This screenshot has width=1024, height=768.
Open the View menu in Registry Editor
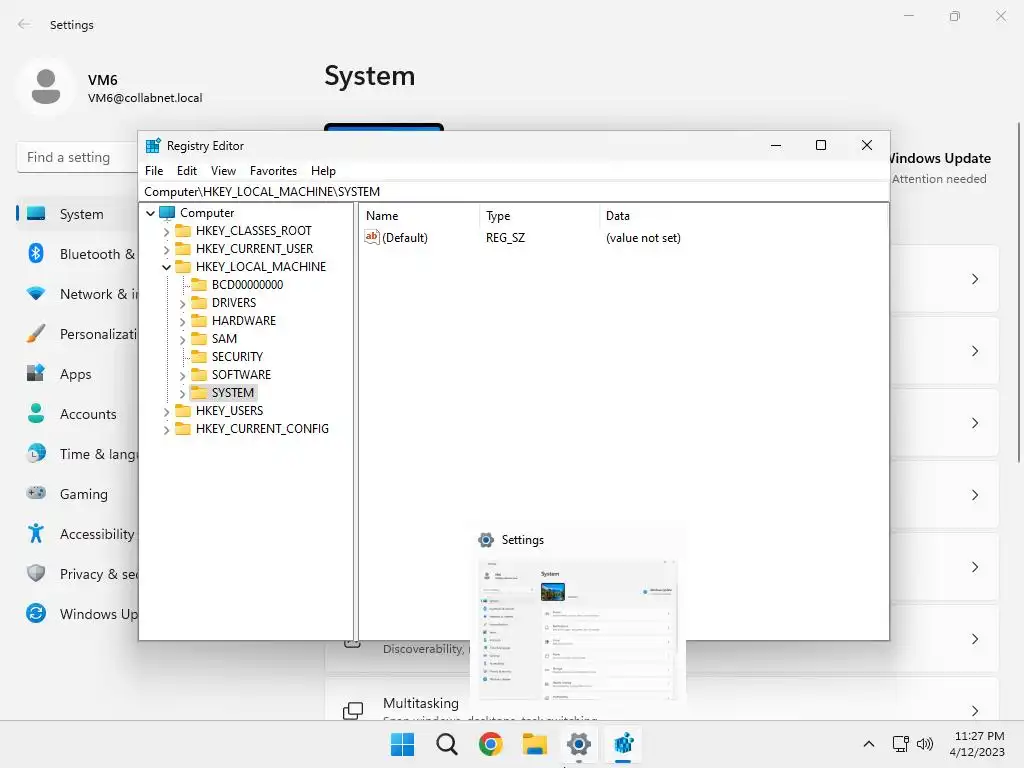pyautogui.click(x=223, y=171)
